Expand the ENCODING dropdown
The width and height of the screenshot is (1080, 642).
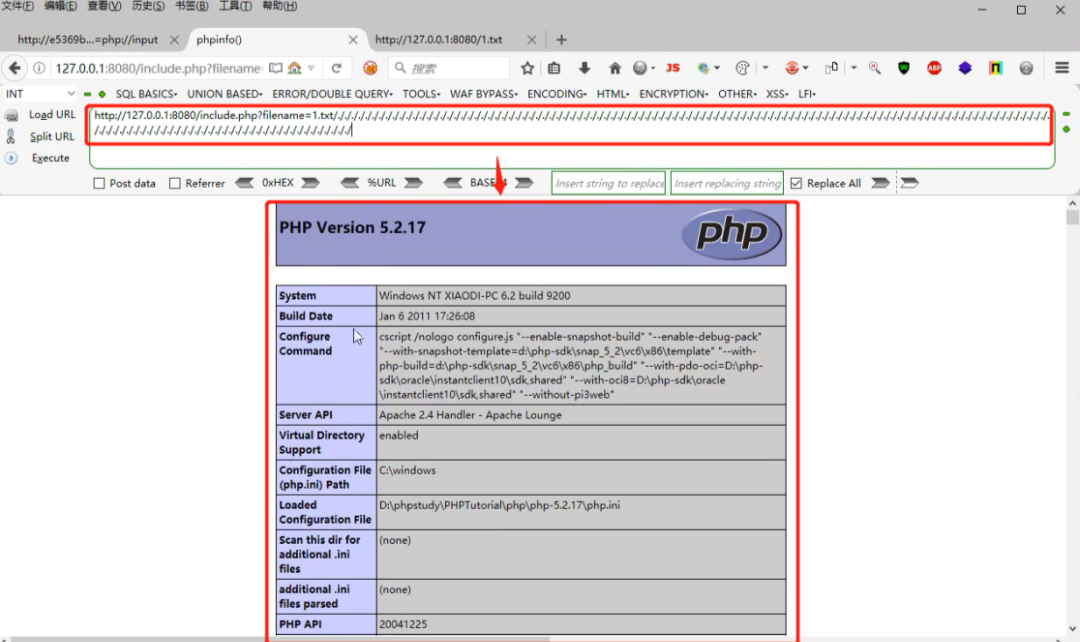pos(557,94)
